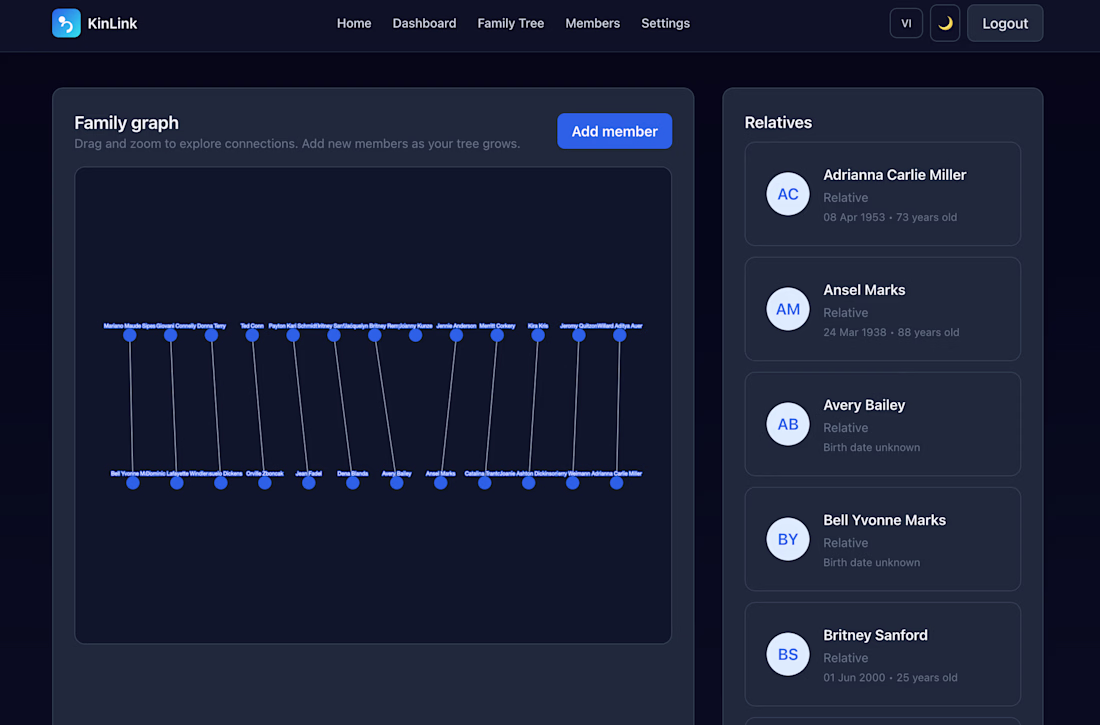Click the AC avatar of Adrianna Miller
1100x725 pixels.
coord(788,194)
